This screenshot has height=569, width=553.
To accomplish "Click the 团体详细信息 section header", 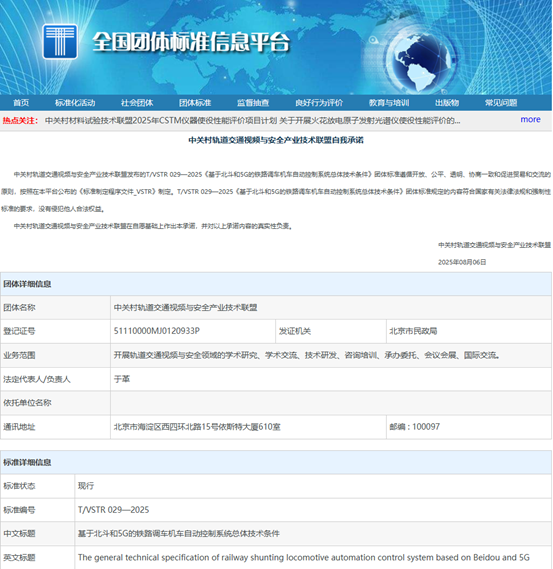I will point(276,284).
